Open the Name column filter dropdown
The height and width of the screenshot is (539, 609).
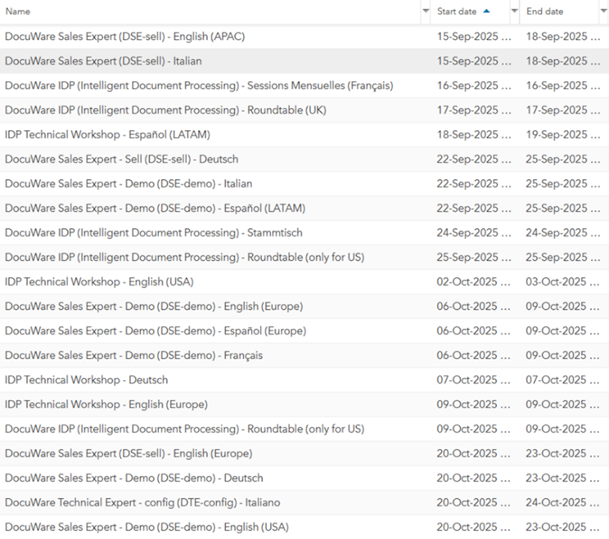(x=426, y=12)
